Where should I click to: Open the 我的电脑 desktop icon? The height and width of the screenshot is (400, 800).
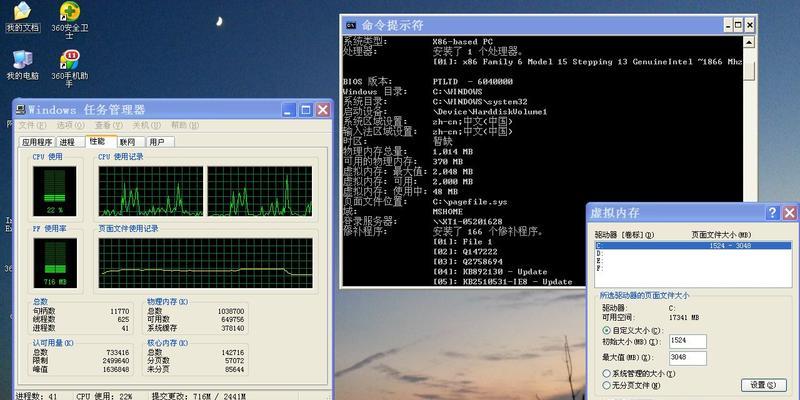[22, 65]
